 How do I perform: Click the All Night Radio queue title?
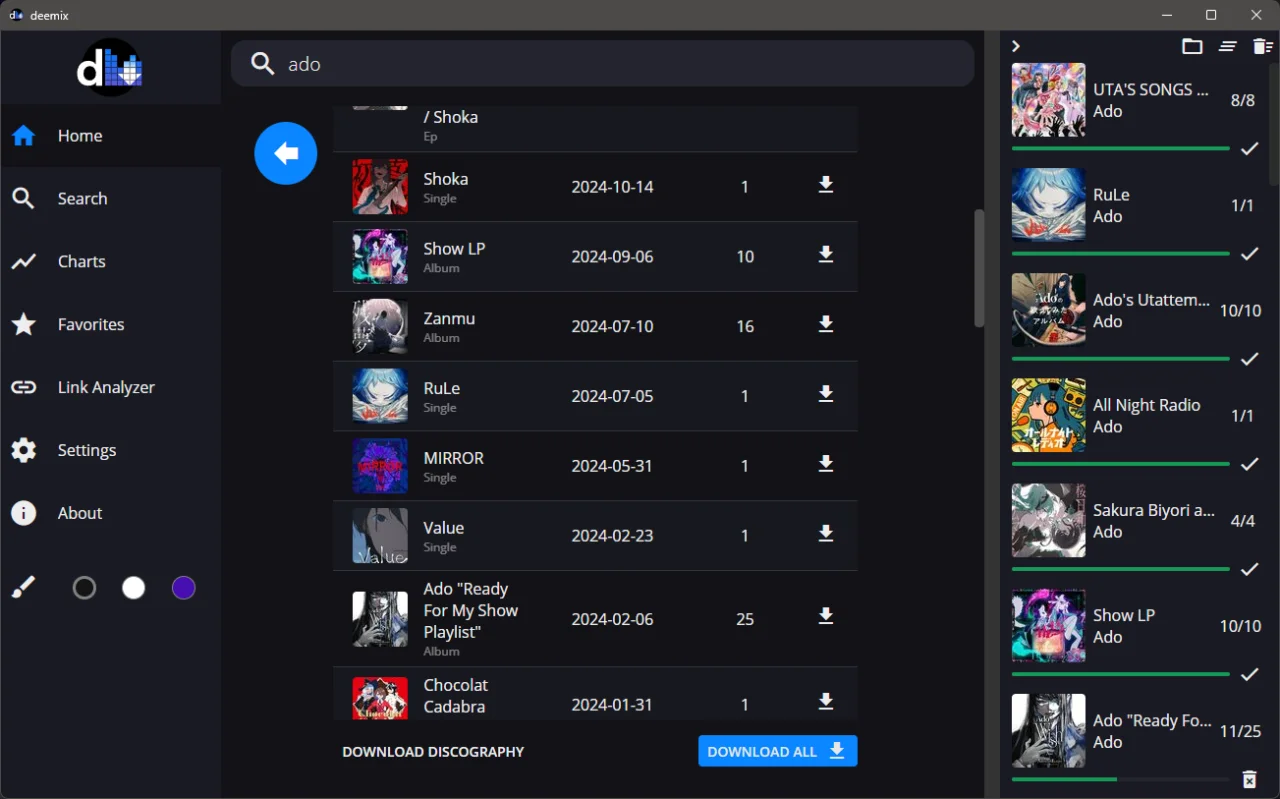(1146, 405)
